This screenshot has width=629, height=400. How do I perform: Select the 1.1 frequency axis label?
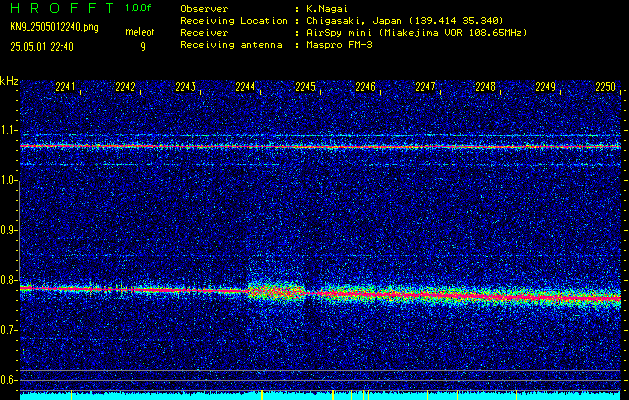coord(9,130)
